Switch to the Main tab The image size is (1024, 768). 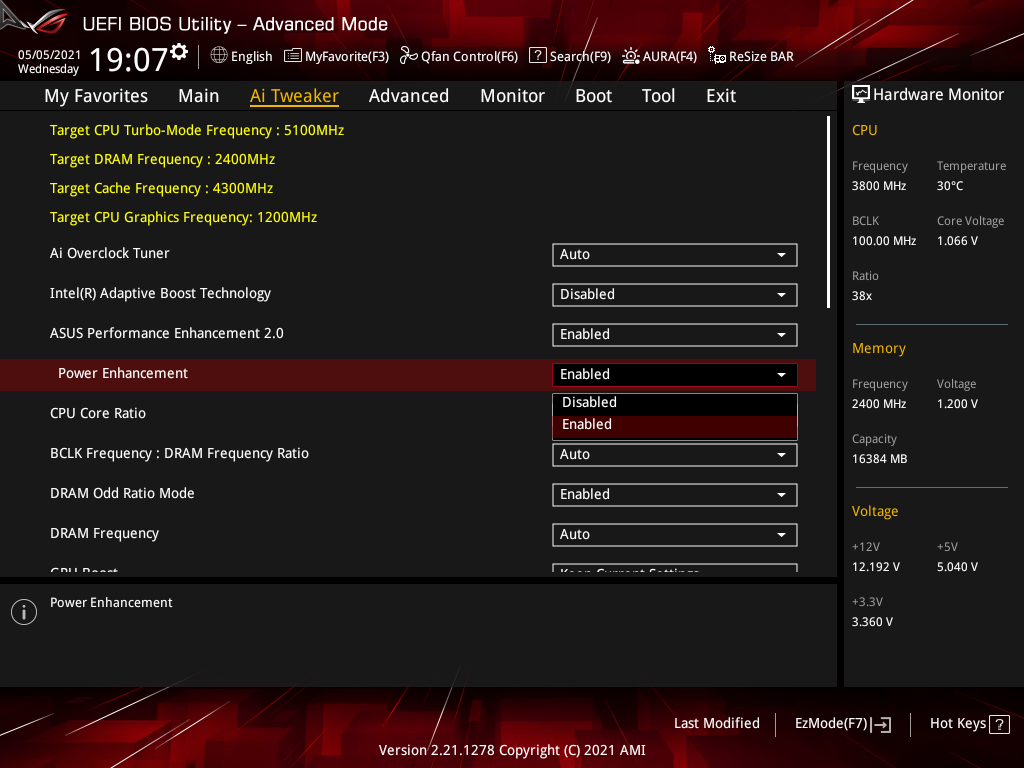(x=199, y=96)
